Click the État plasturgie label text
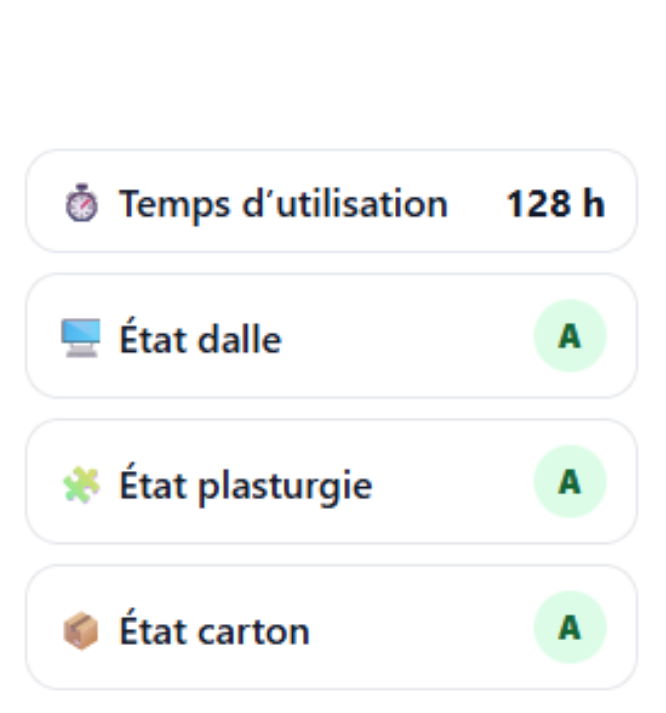 [246, 485]
